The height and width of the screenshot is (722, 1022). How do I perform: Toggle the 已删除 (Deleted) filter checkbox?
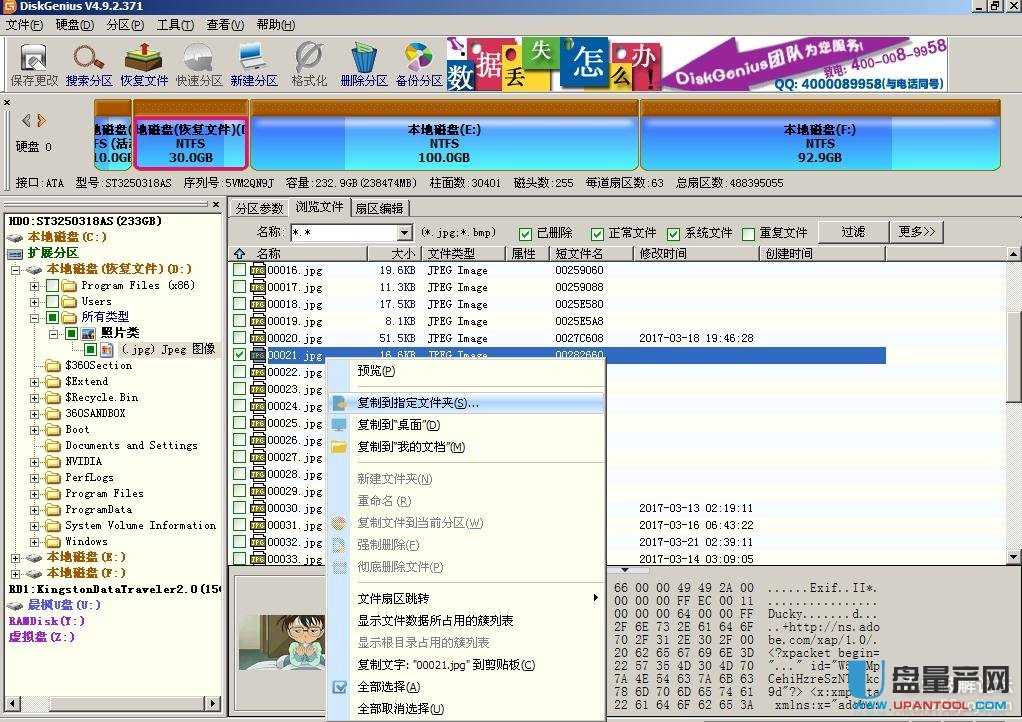click(x=526, y=233)
